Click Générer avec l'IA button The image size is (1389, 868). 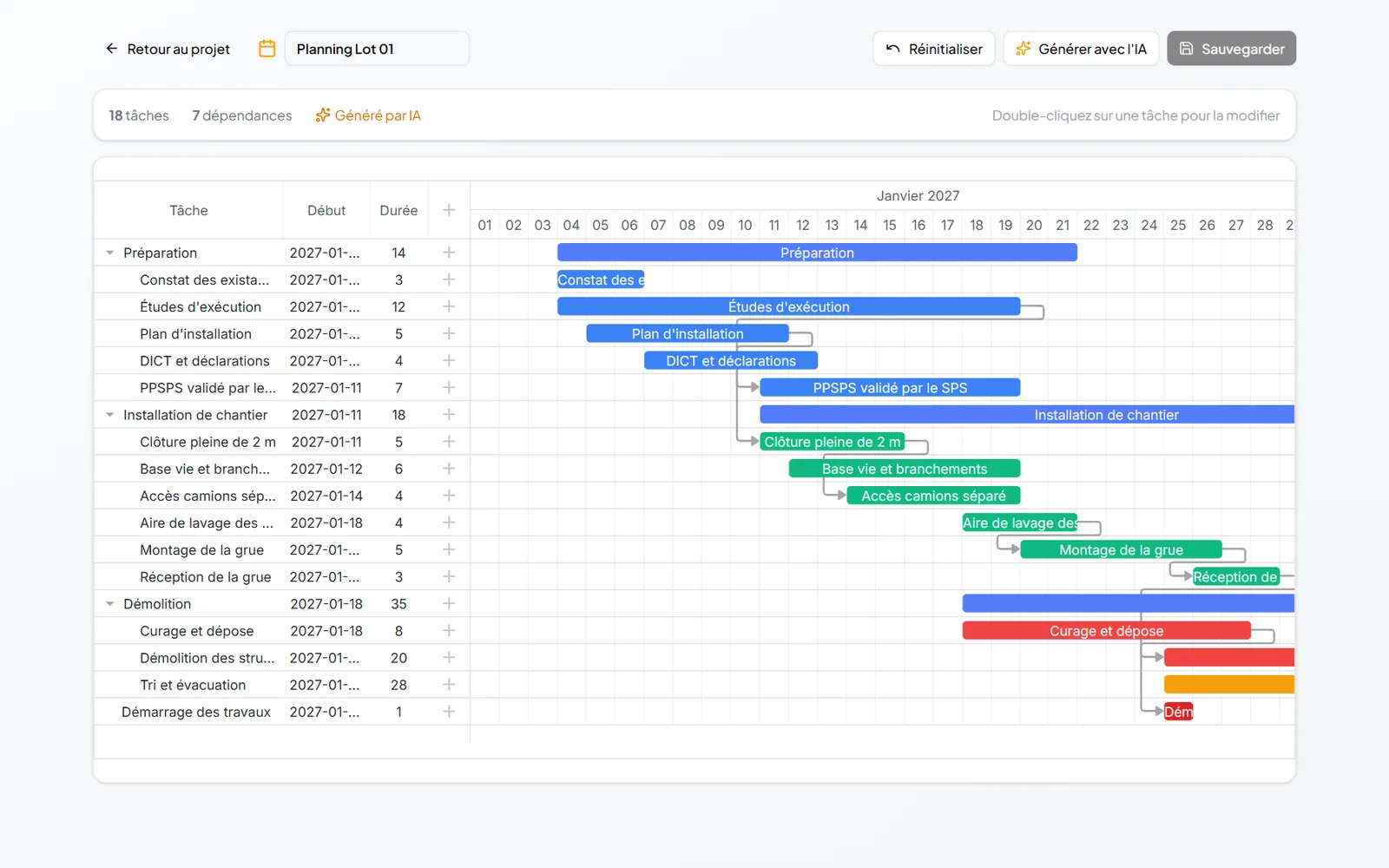[x=1081, y=49]
